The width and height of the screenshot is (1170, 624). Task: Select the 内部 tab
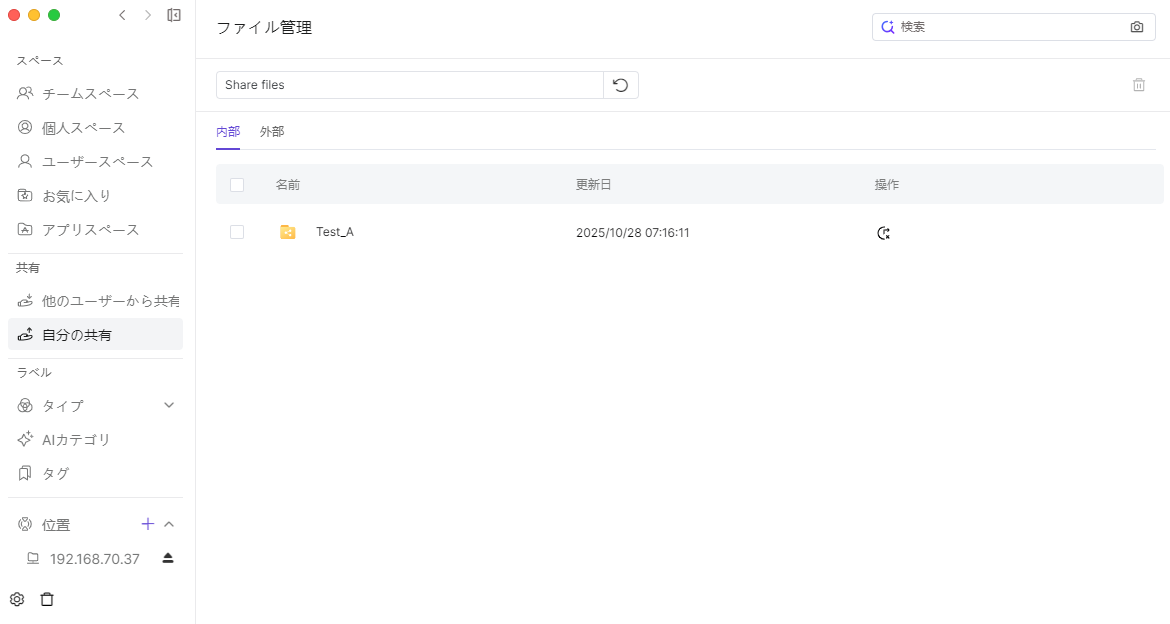click(x=228, y=132)
